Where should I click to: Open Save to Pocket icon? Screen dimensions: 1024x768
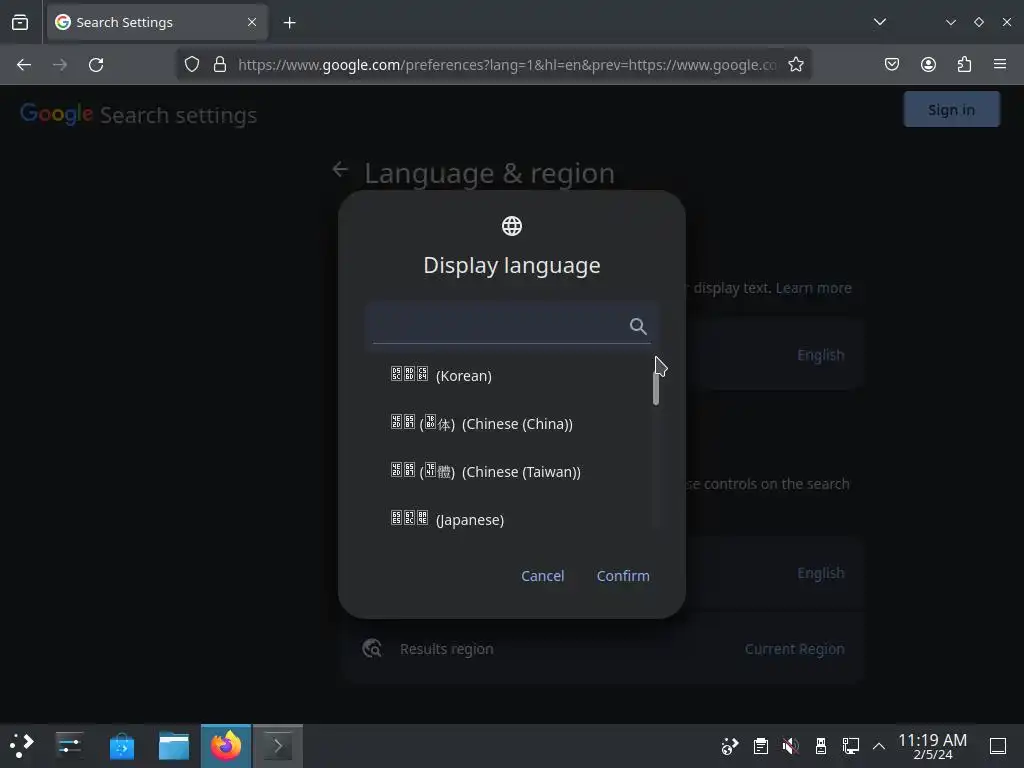point(891,64)
